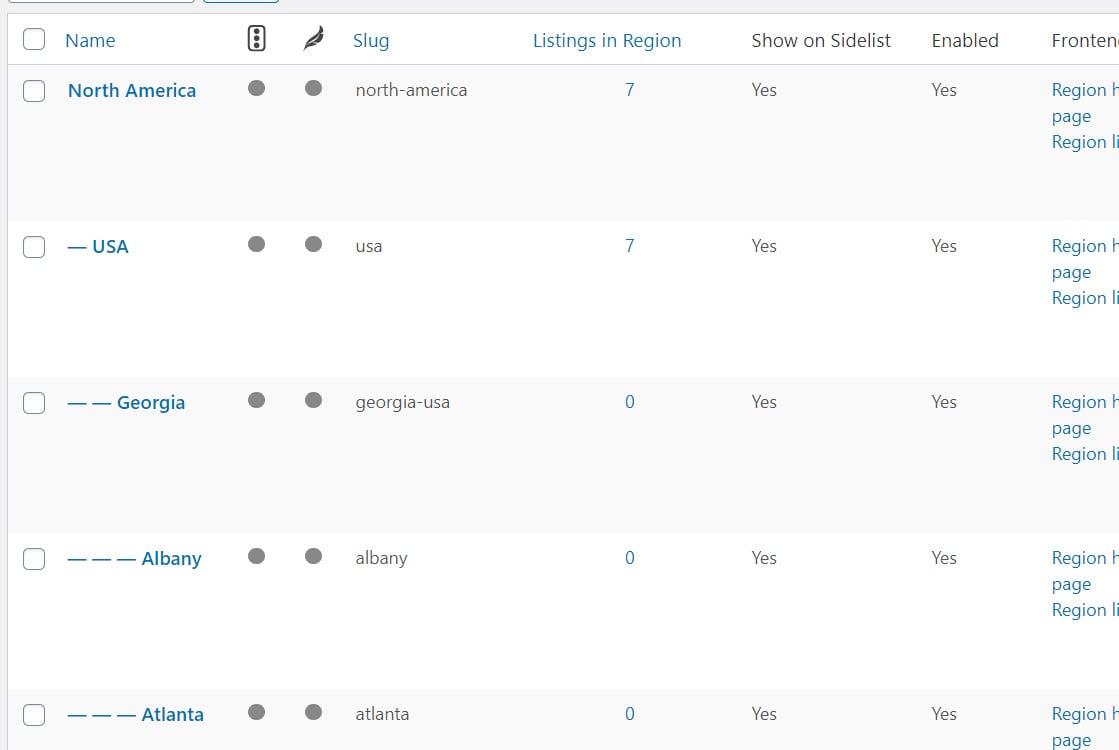Select the Albany row checkbox

pyautogui.click(x=34, y=559)
